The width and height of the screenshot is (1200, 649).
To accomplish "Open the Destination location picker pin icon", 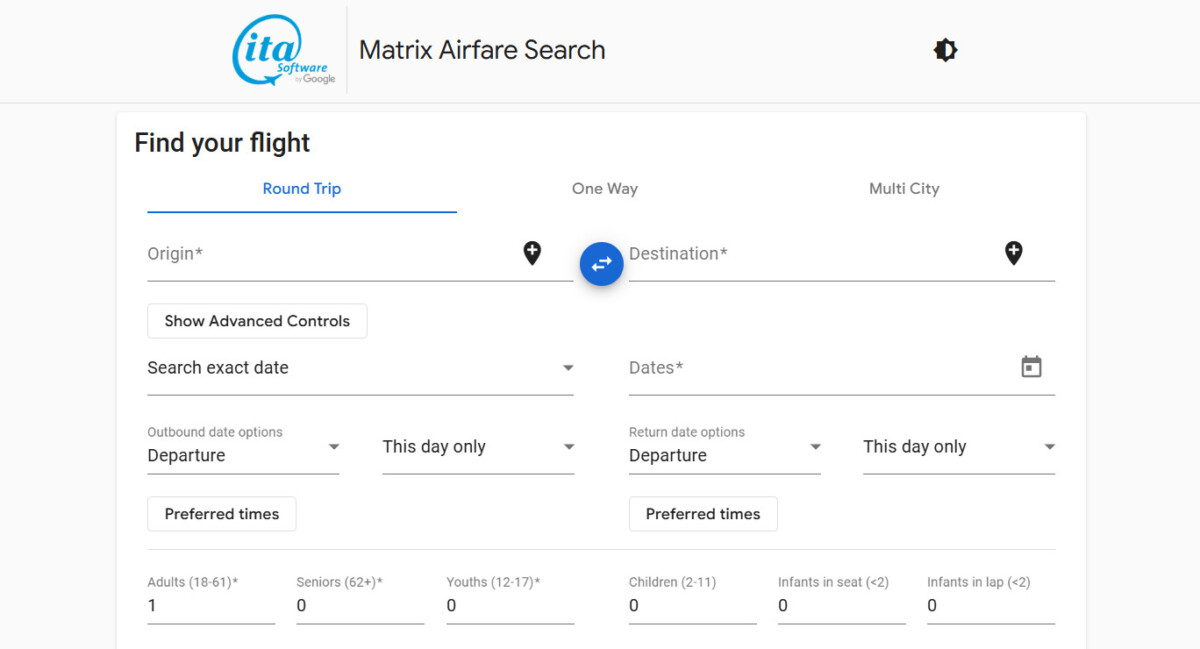I will tap(1013, 253).
